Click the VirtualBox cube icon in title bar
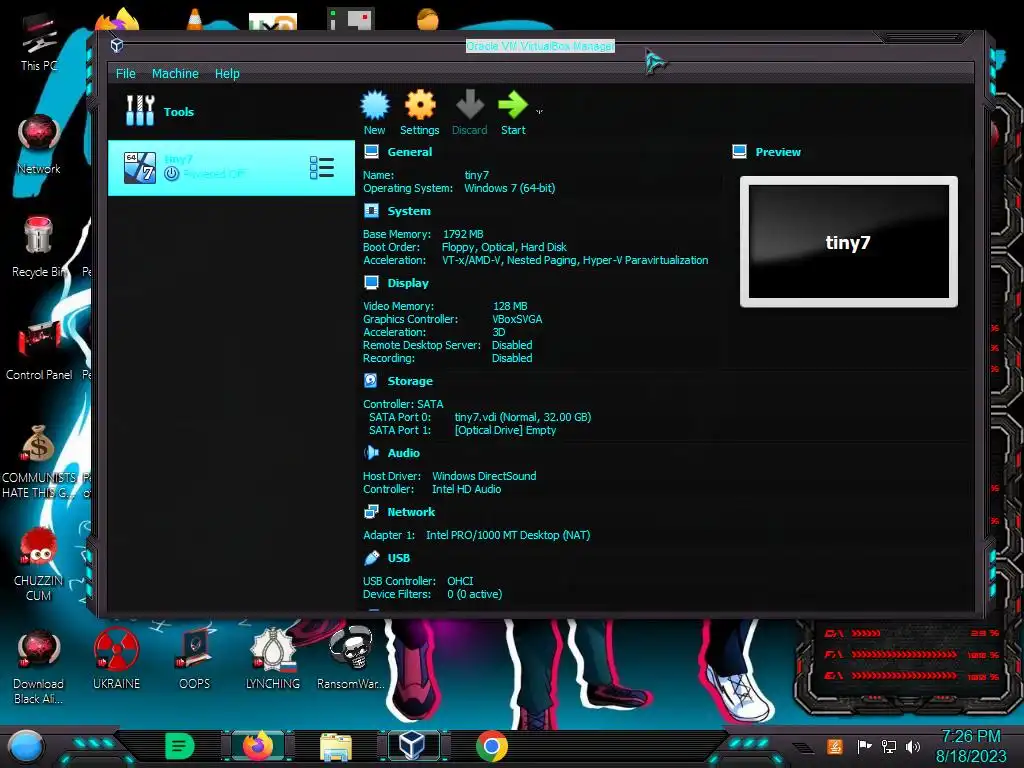1024x768 pixels. (117, 45)
